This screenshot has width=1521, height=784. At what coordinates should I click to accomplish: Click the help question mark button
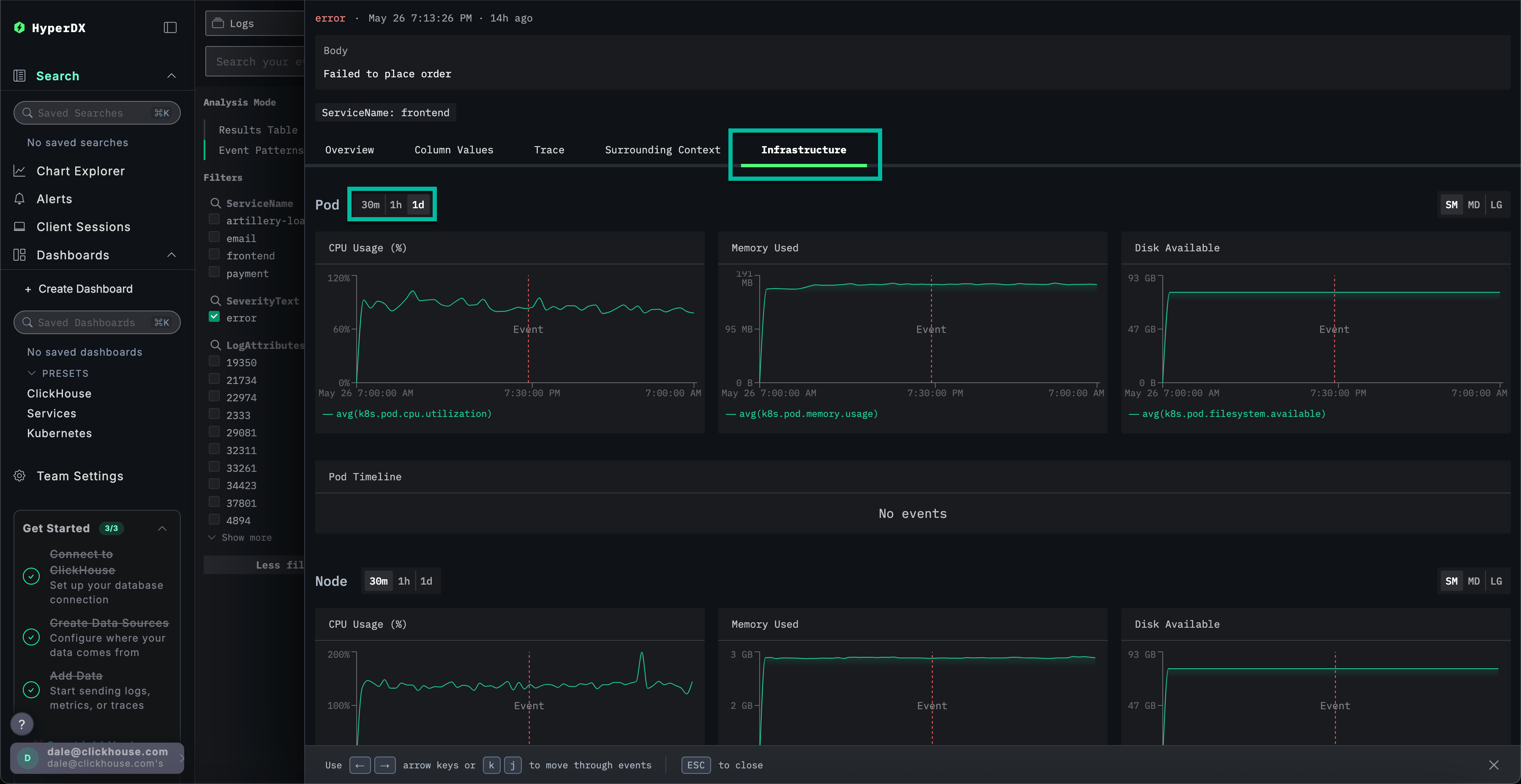coord(22,724)
